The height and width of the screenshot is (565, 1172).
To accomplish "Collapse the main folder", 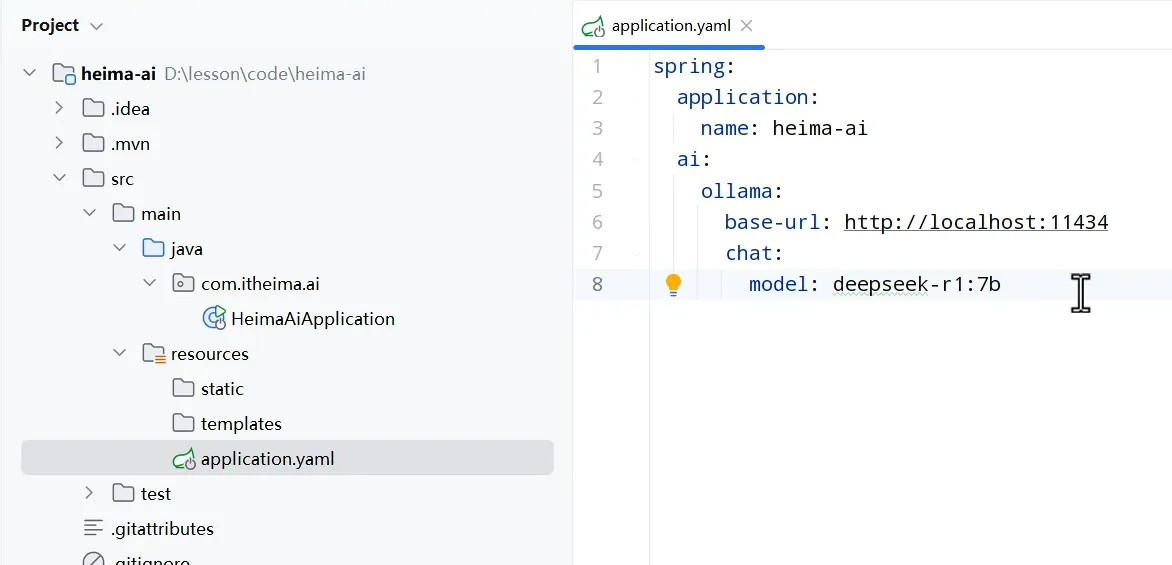I will [x=90, y=214].
